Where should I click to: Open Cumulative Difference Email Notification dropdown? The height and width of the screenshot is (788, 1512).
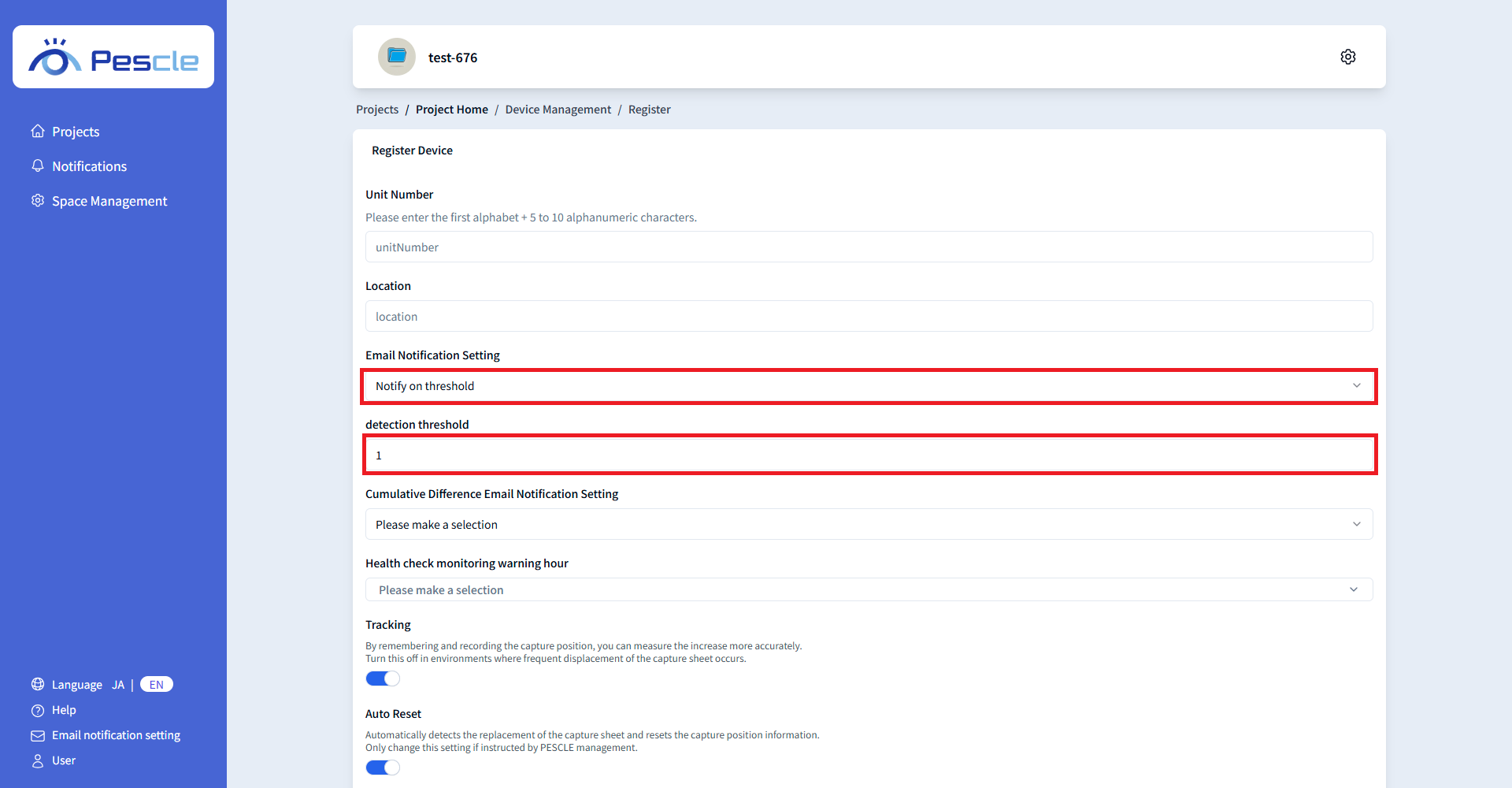pyautogui.click(x=869, y=525)
